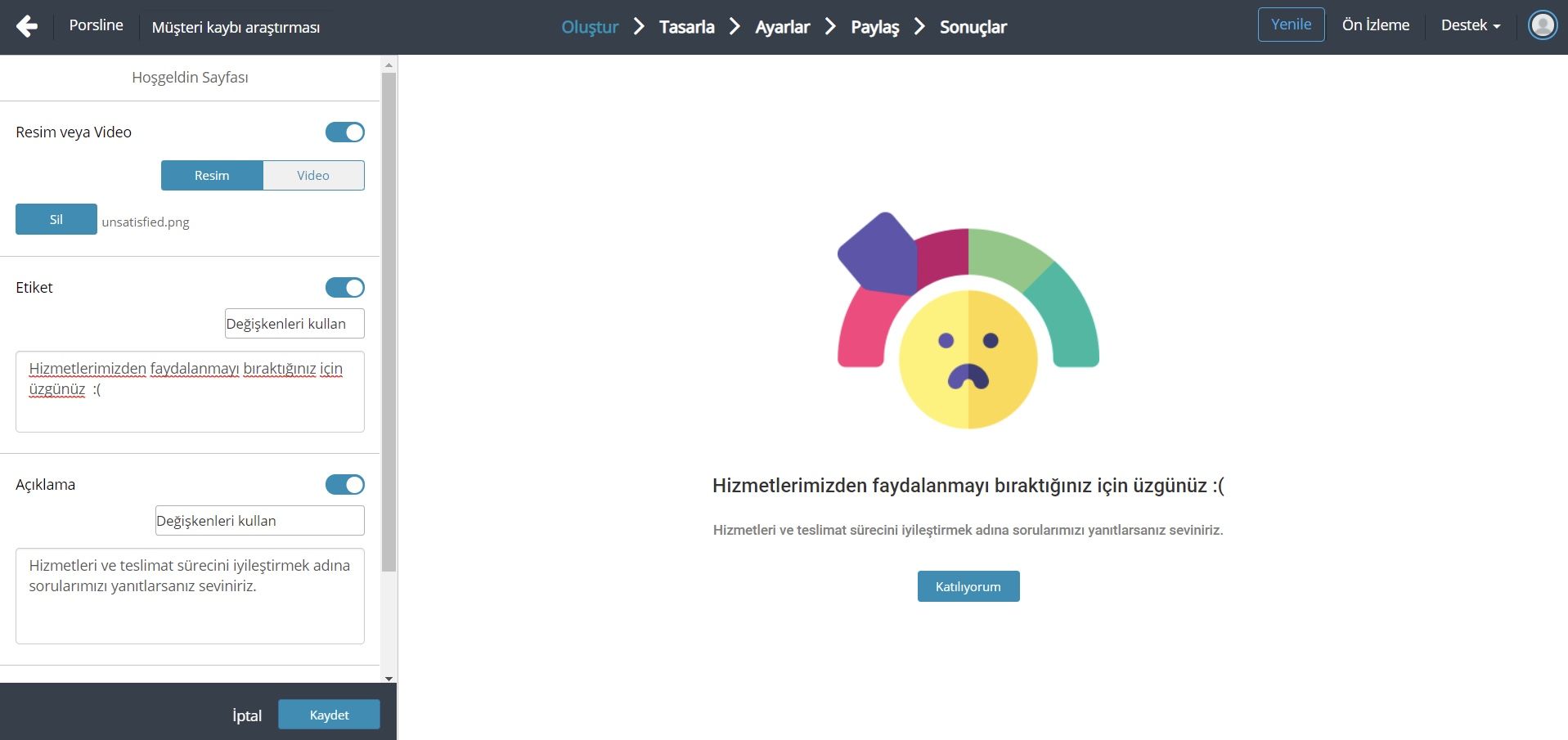Open the Destek dropdown menu

pos(1471,25)
